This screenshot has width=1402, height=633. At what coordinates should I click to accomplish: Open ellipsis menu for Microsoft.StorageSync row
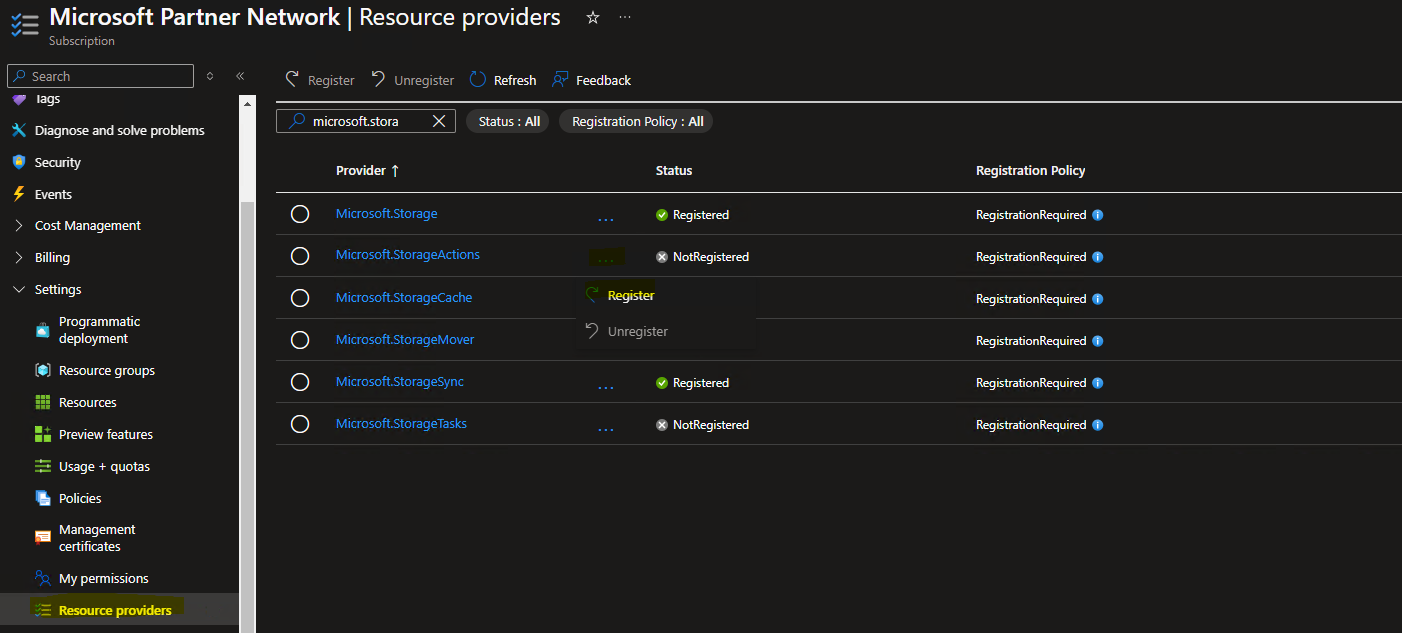(x=606, y=385)
